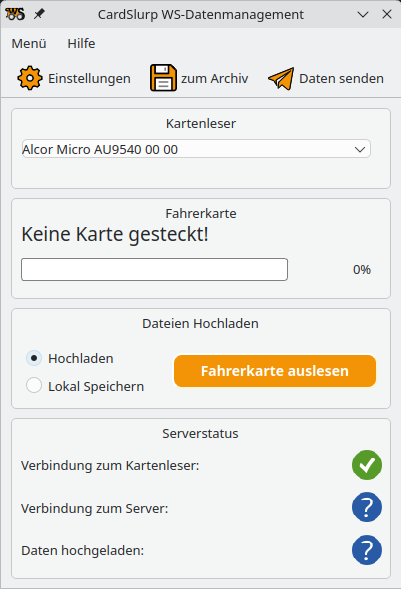Click the Fahrerkarte auslesen button

(x=275, y=371)
